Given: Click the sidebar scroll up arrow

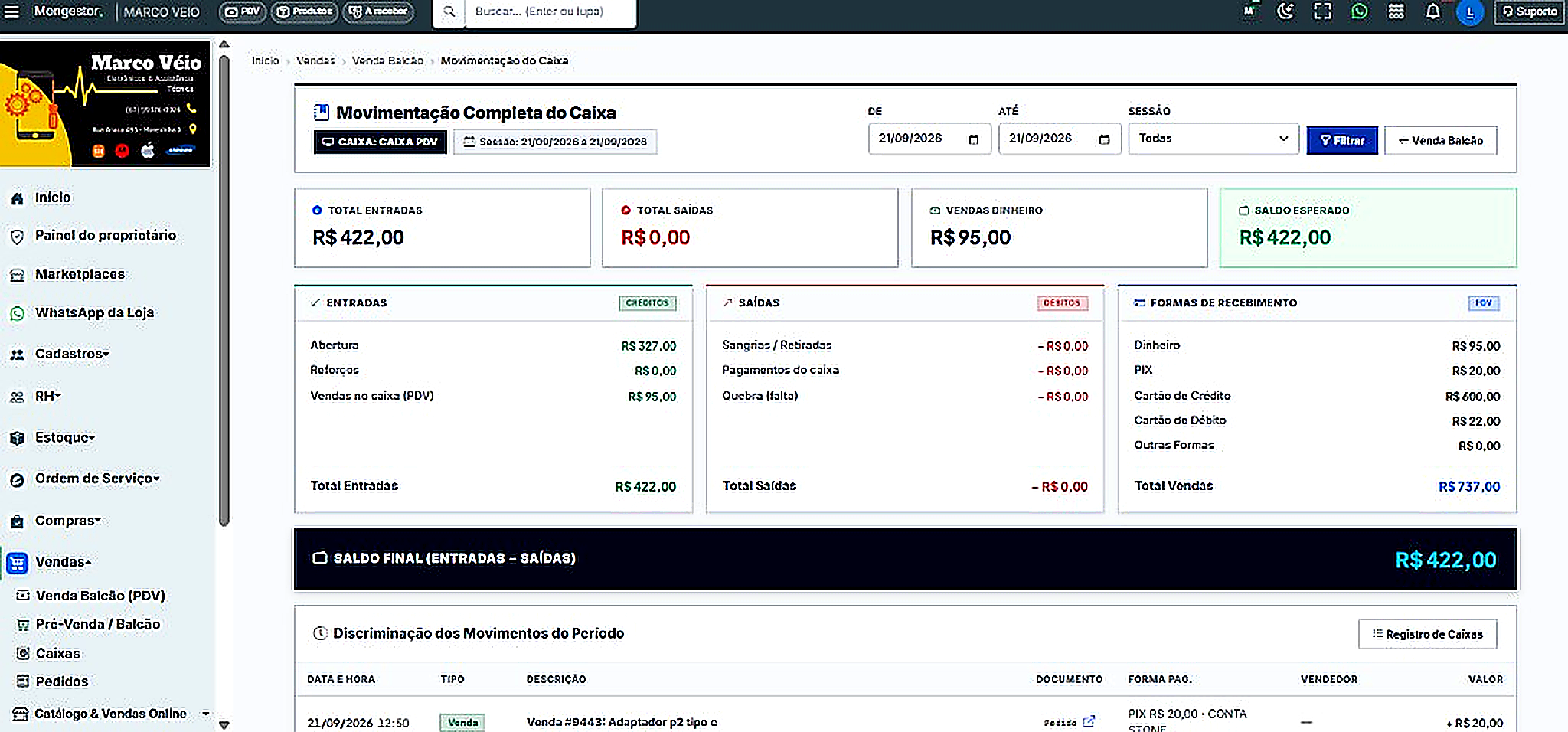Looking at the screenshot, I should [x=224, y=44].
